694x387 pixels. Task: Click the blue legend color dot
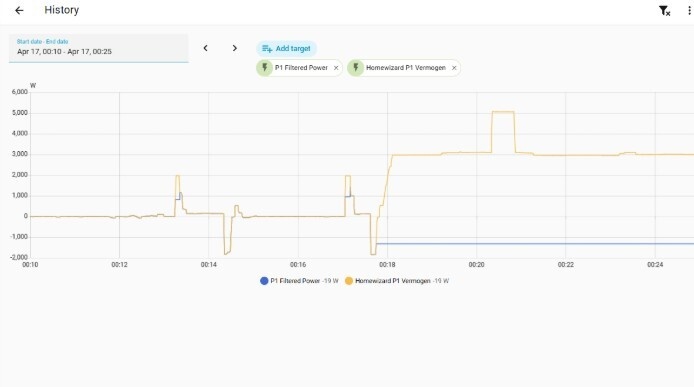(x=264, y=281)
